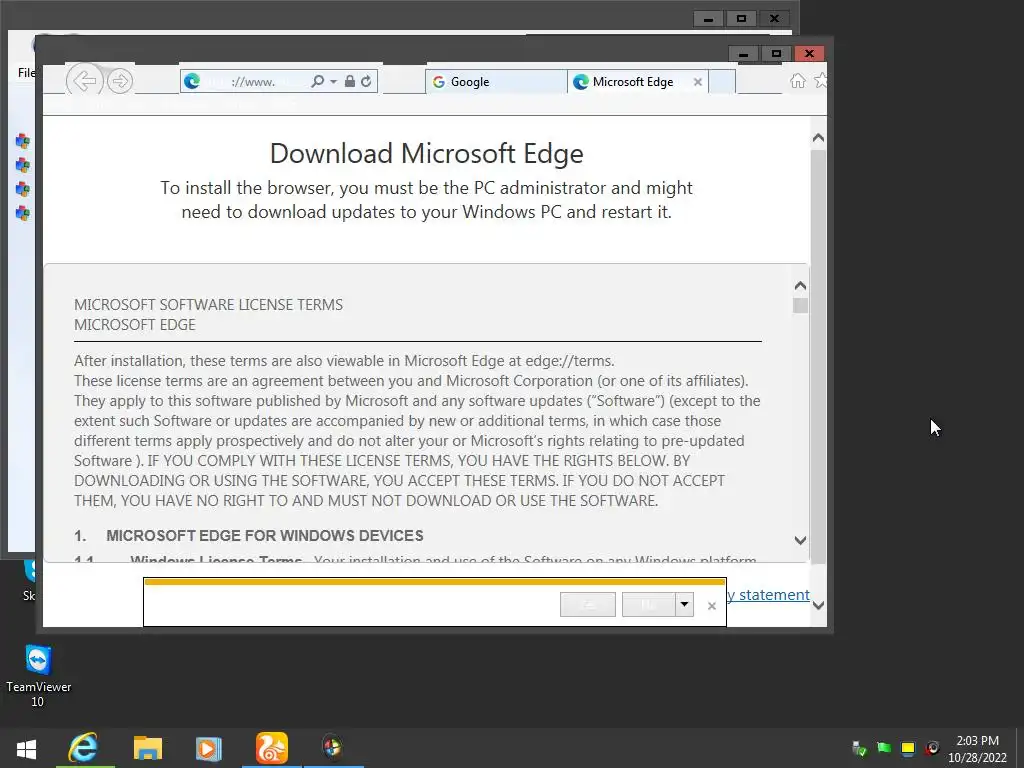Open UC Browser from taskbar

pos(272,748)
